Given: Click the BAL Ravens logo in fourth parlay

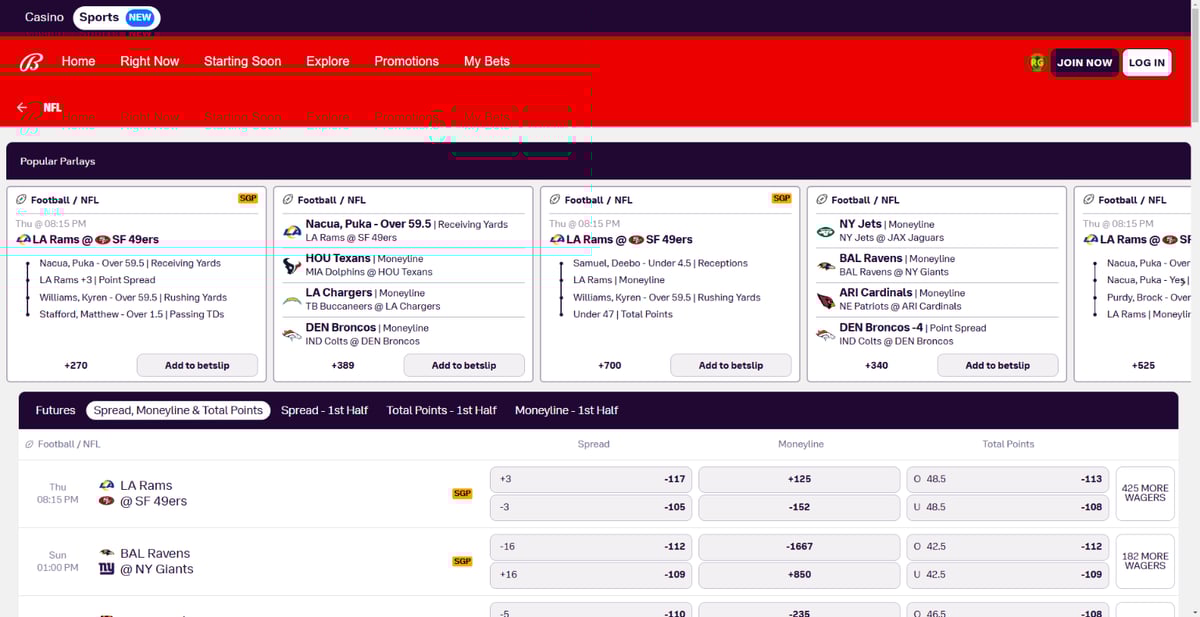Looking at the screenshot, I should [x=826, y=265].
